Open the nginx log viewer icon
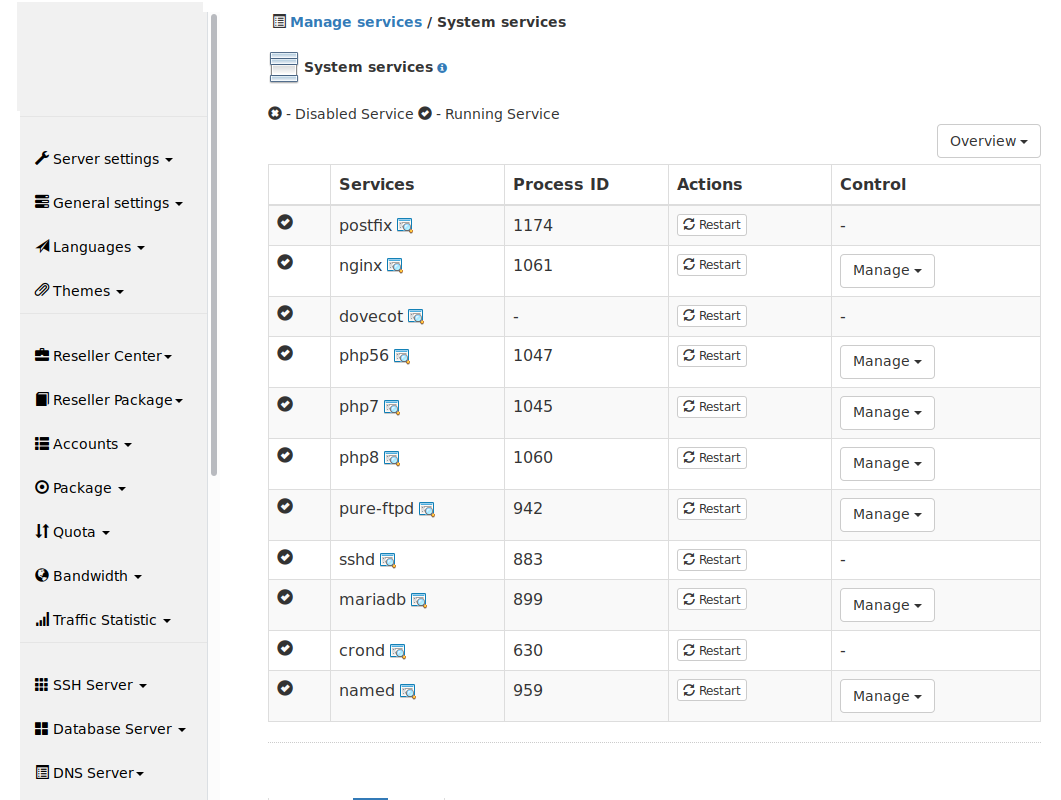The image size is (1061, 800). [394, 265]
